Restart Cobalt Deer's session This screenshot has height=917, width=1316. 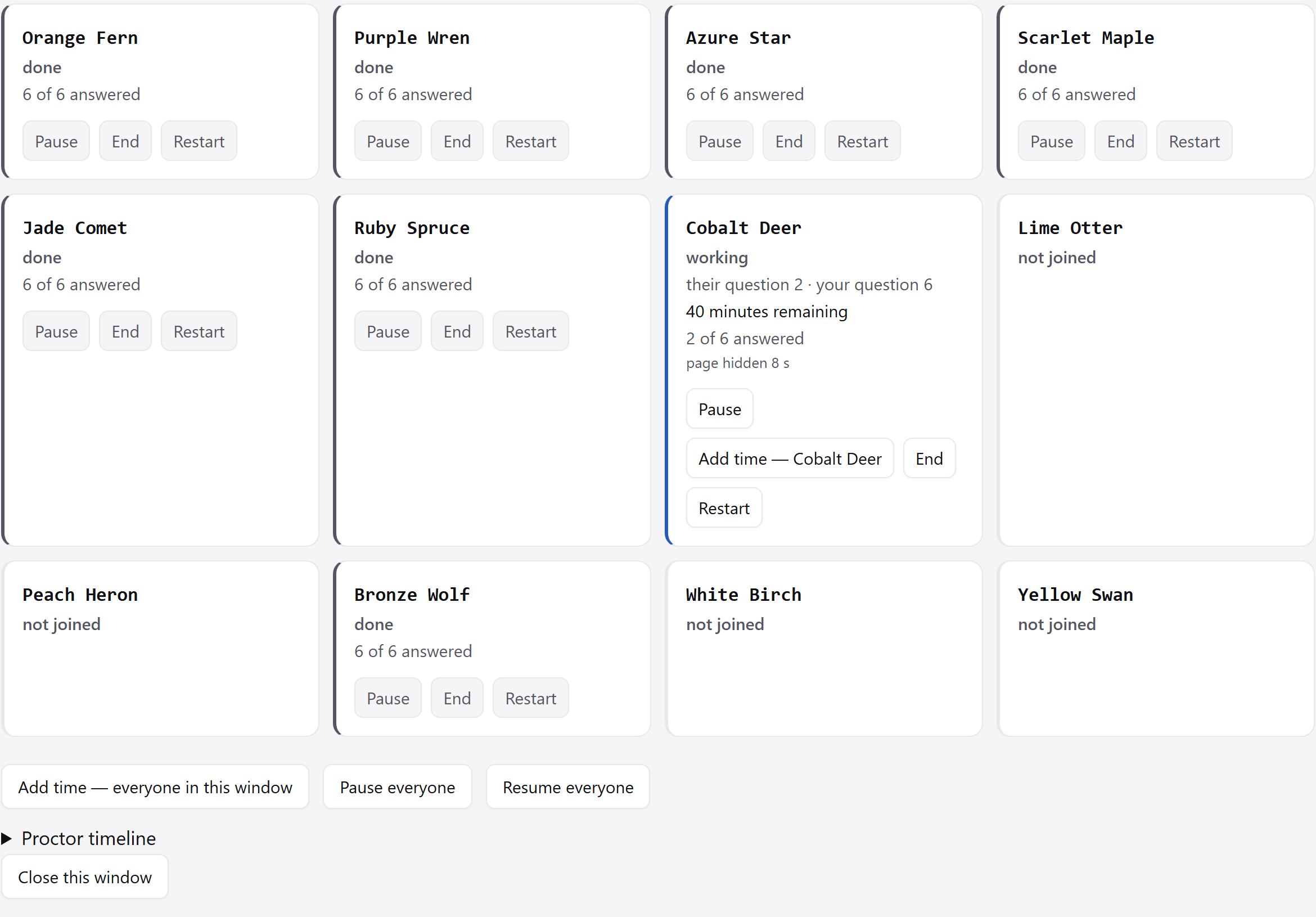(723, 508)
